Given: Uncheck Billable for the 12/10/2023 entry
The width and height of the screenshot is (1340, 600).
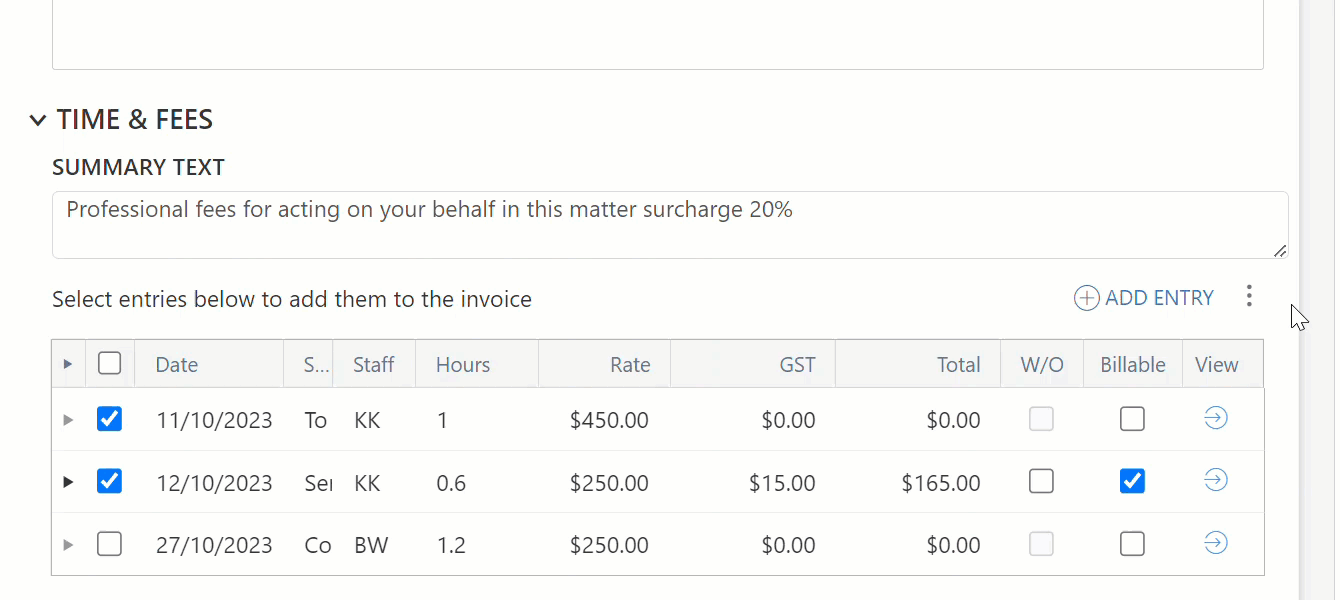Looking at the screenshot, I should click(1132, 482).
